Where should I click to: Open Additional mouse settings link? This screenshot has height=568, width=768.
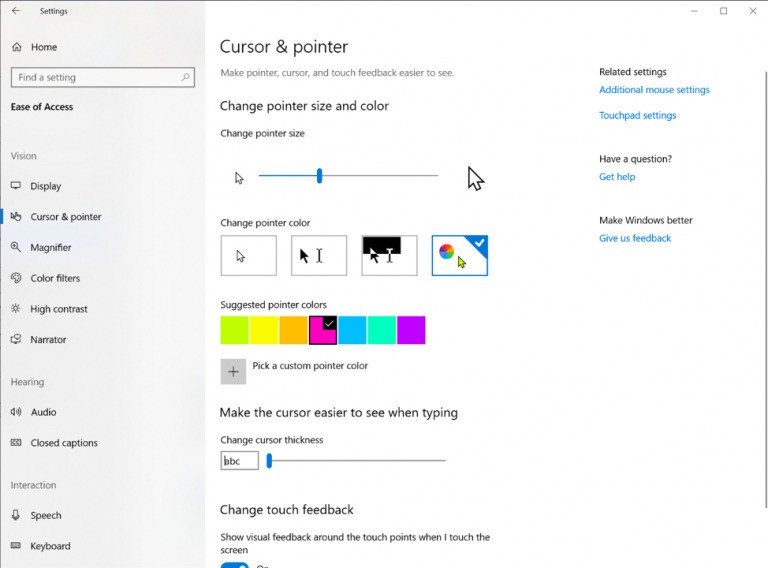pos(654,90)
